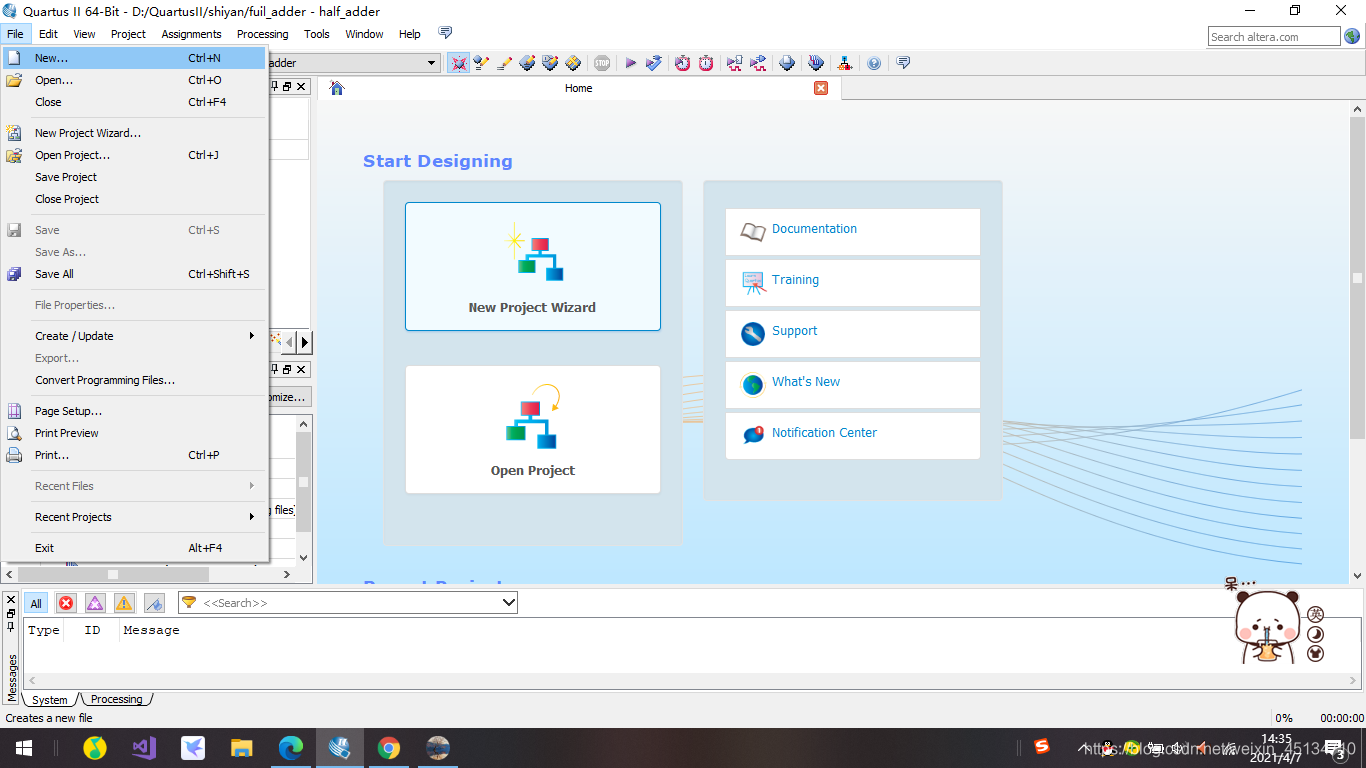Switch to the System messages tab
The height and width of the screenshot is (768, 1366).
(50, 700)
